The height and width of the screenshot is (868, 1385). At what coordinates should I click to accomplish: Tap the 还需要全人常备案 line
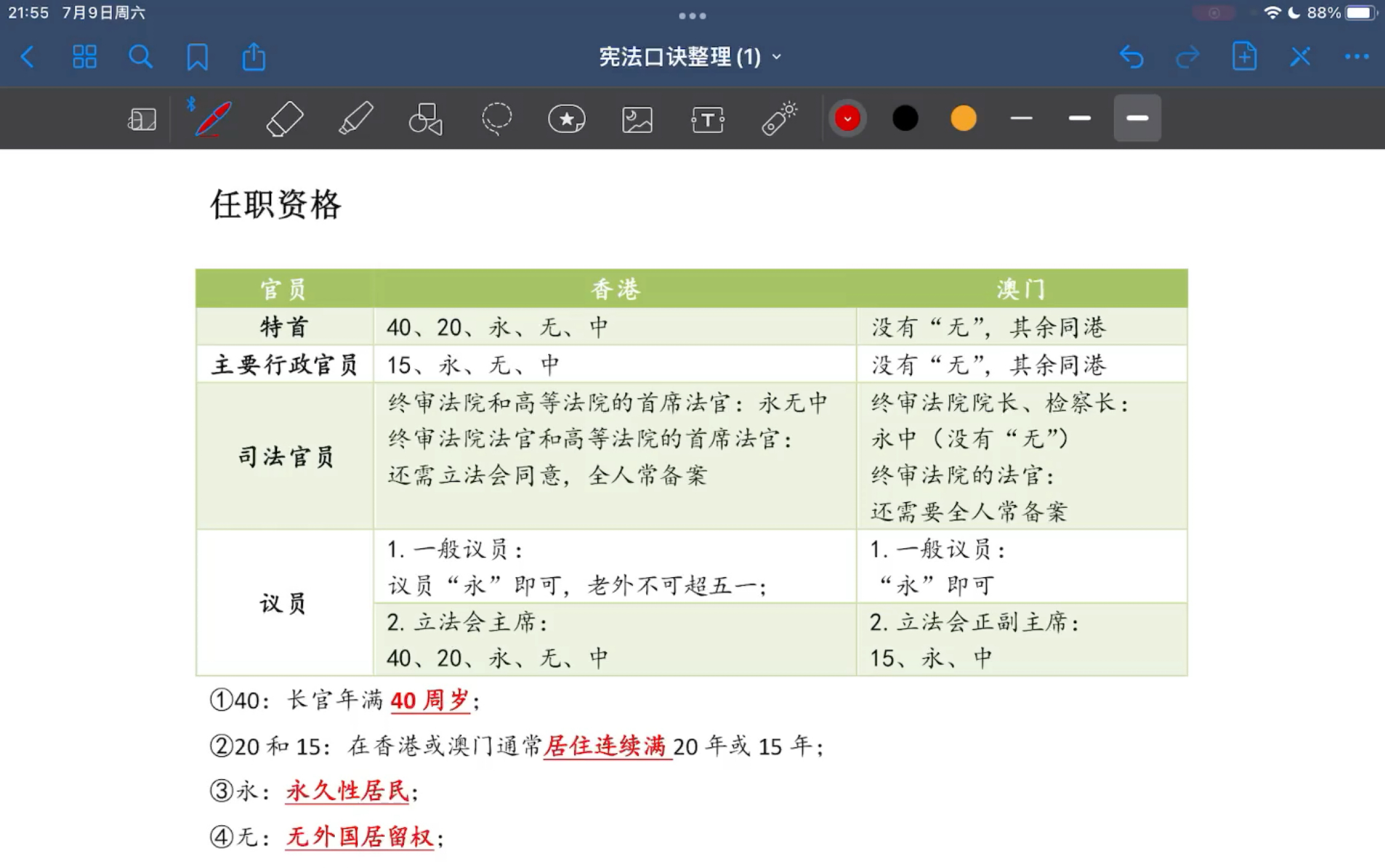point(969,512)
